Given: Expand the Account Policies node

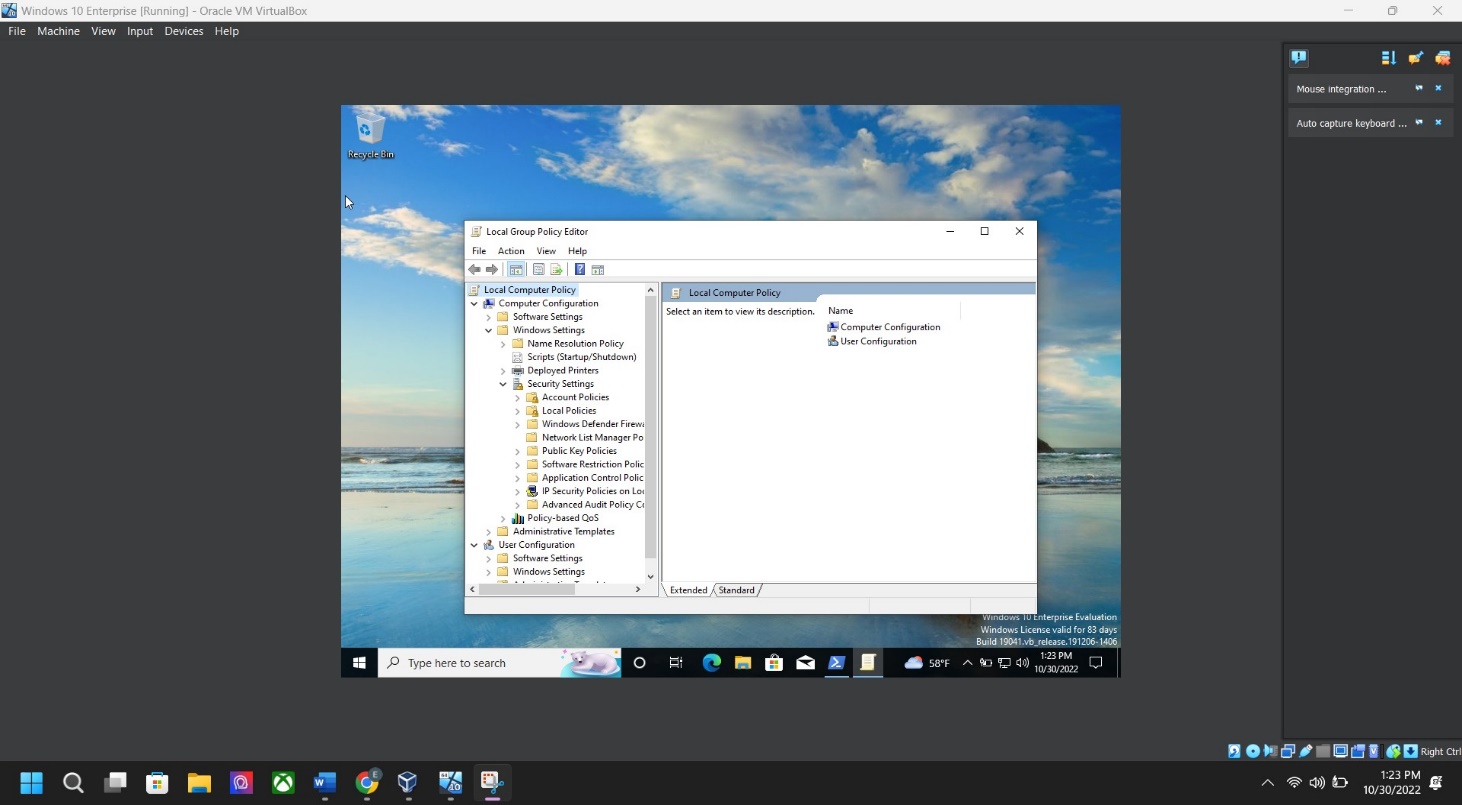Looking at the screenshot, I should click(x=517, y=398).
